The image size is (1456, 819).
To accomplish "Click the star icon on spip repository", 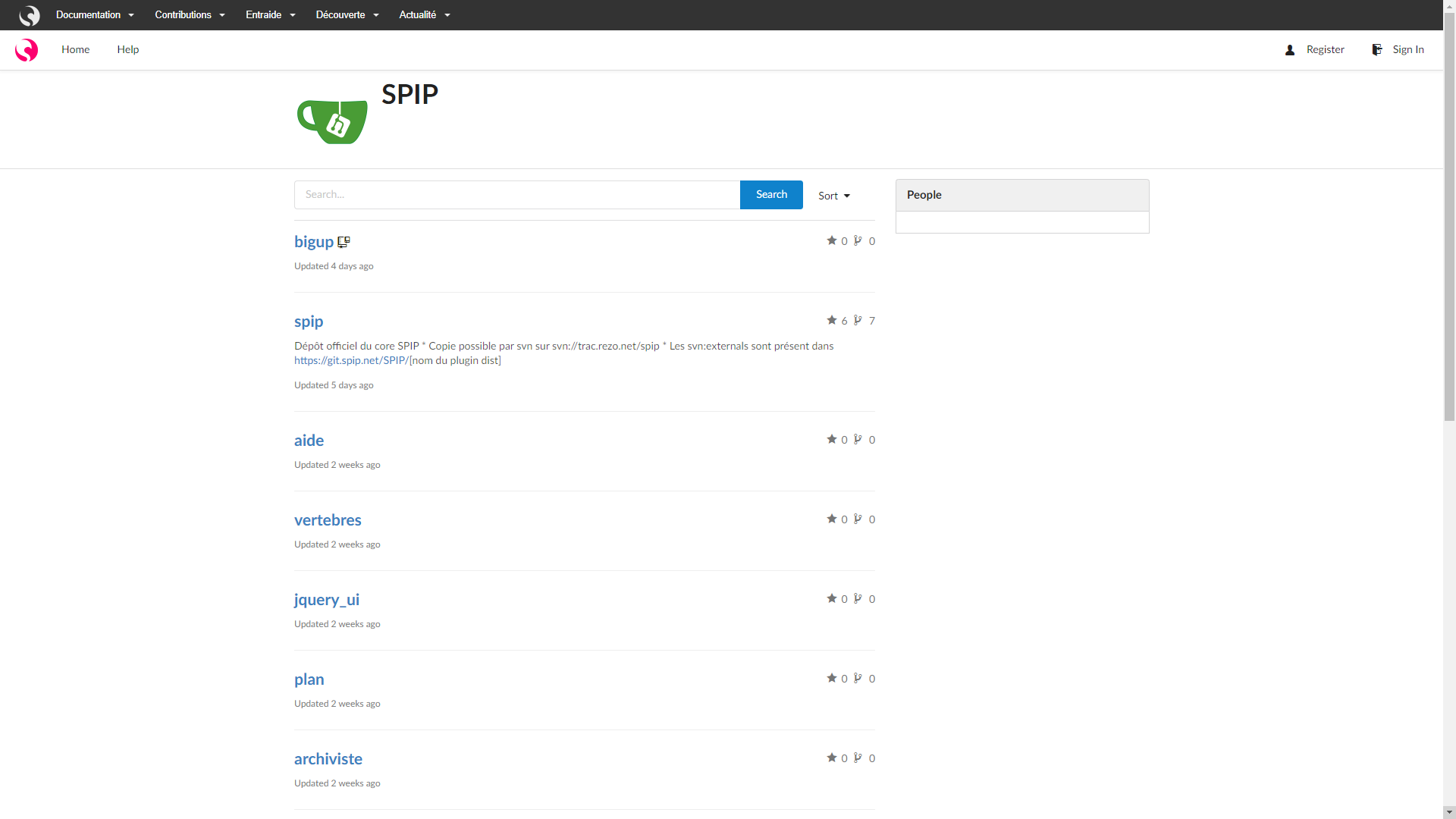I will click(832, 320).
